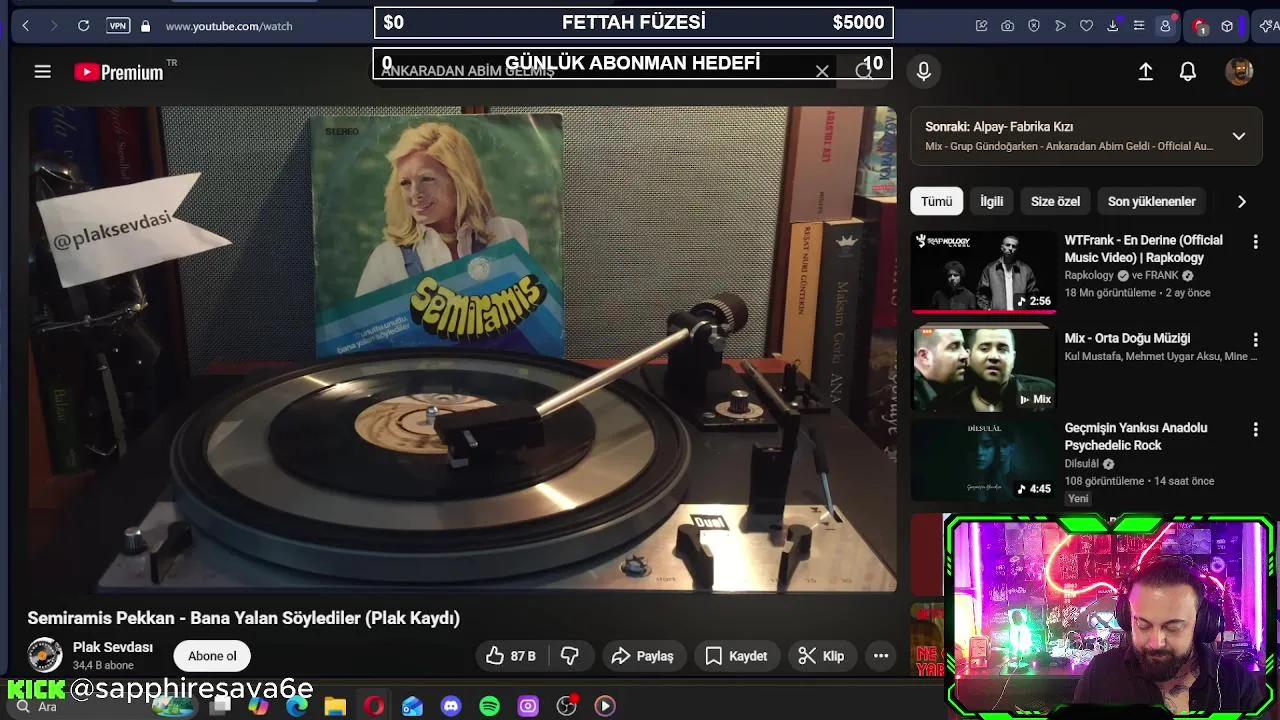This screenshot has height=720, width=1280.
Task: Like the video (87 B thumbs up)
Action: tap(511, 656)
